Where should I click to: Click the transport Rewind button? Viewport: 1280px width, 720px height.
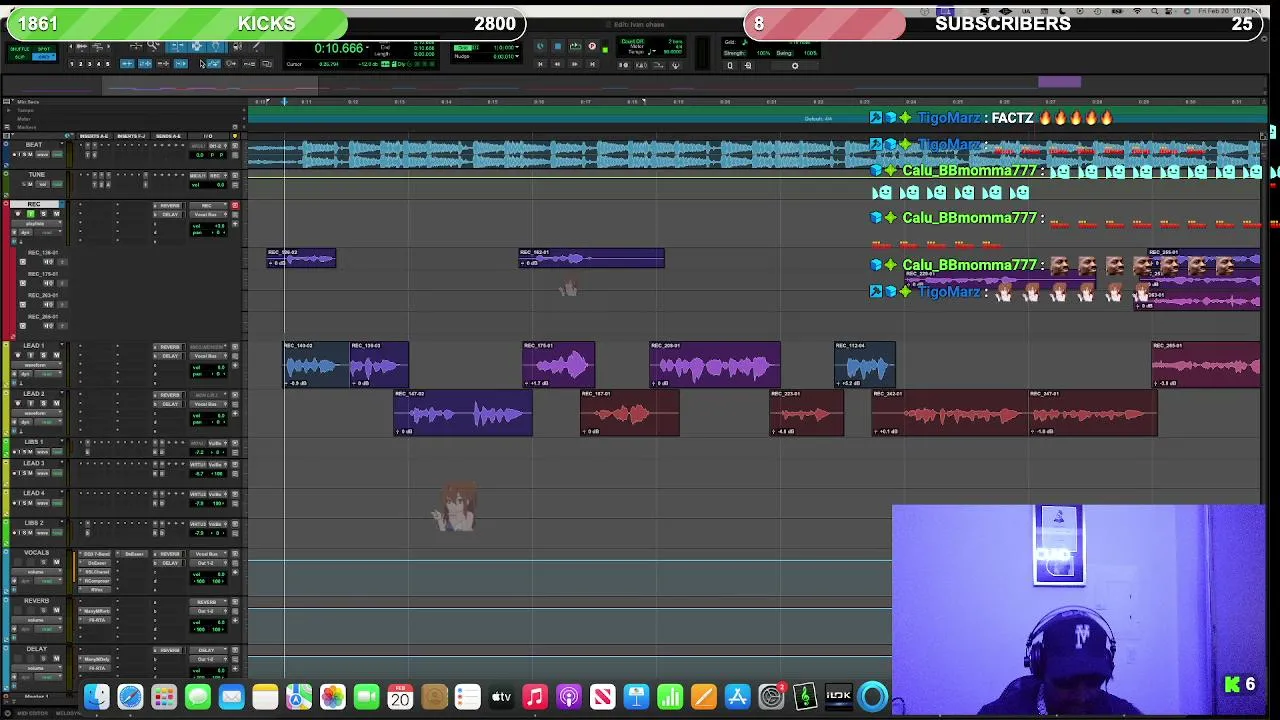pos(557,64)
